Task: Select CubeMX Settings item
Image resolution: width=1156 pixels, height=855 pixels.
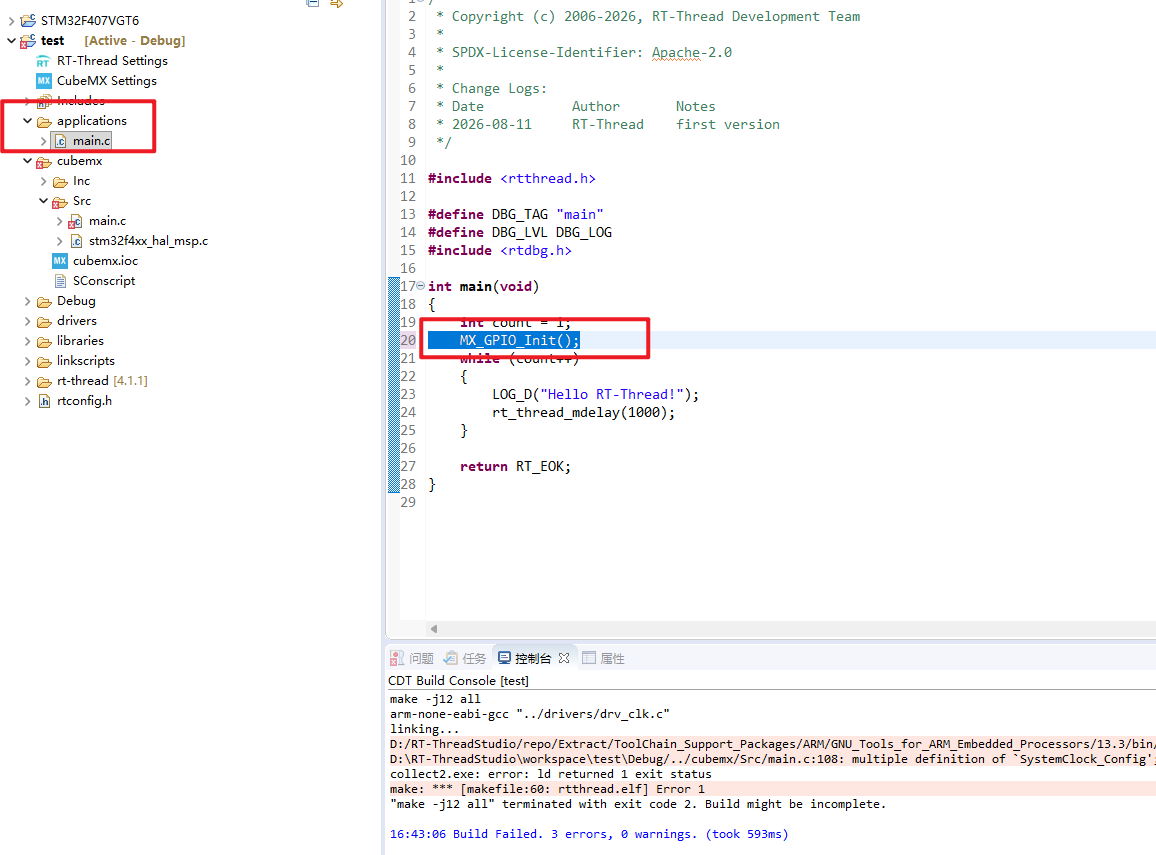Action: [x=107, y=80]
